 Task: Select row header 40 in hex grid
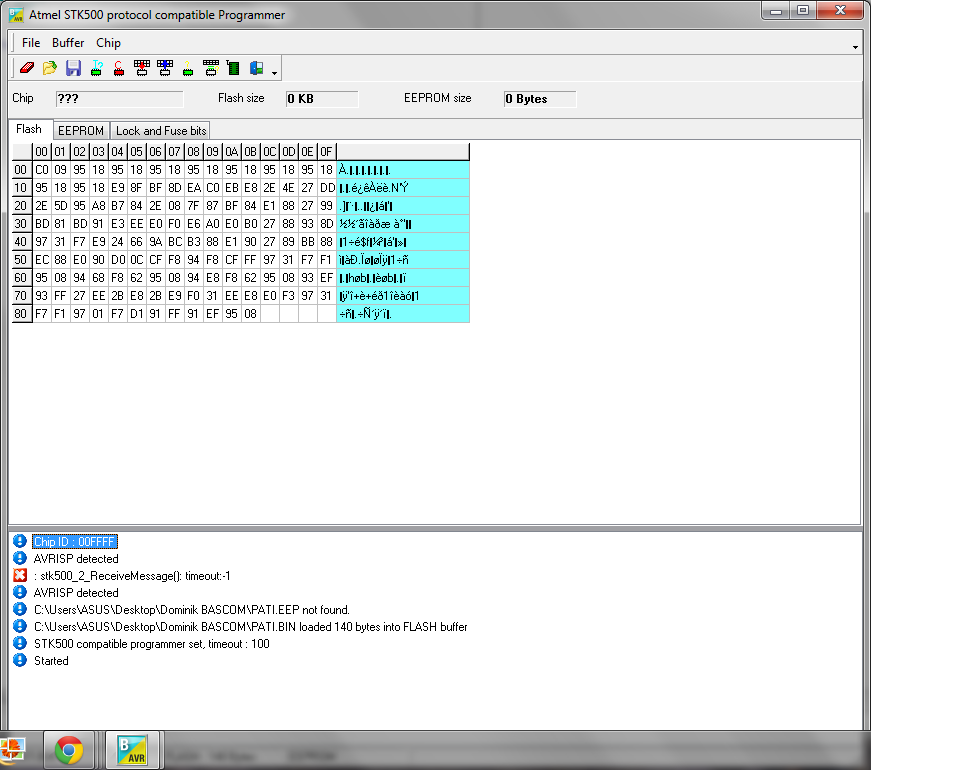(x=21, y=241)
